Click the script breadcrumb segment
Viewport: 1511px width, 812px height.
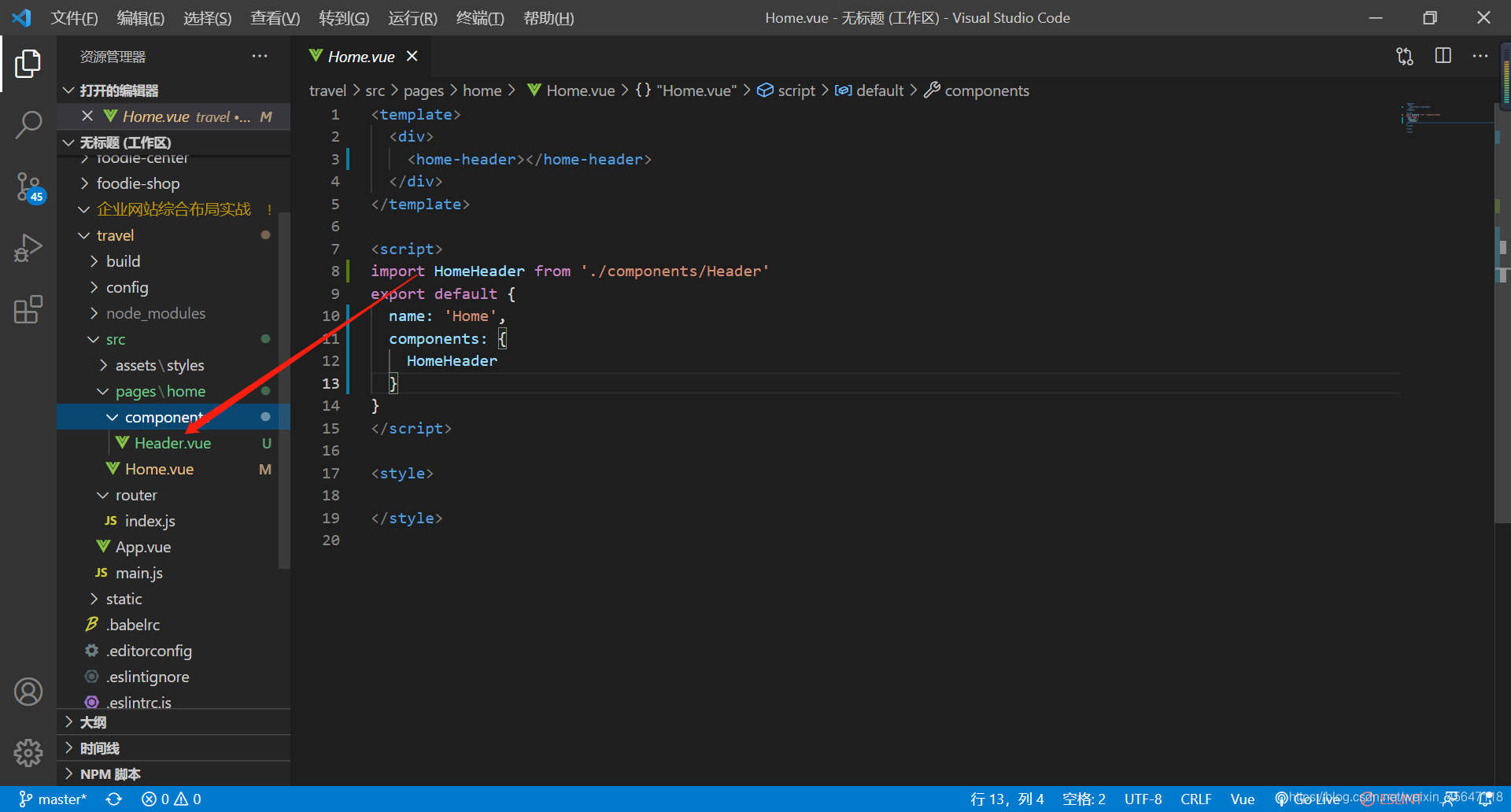pyautogui.click(x=787, y=90)
